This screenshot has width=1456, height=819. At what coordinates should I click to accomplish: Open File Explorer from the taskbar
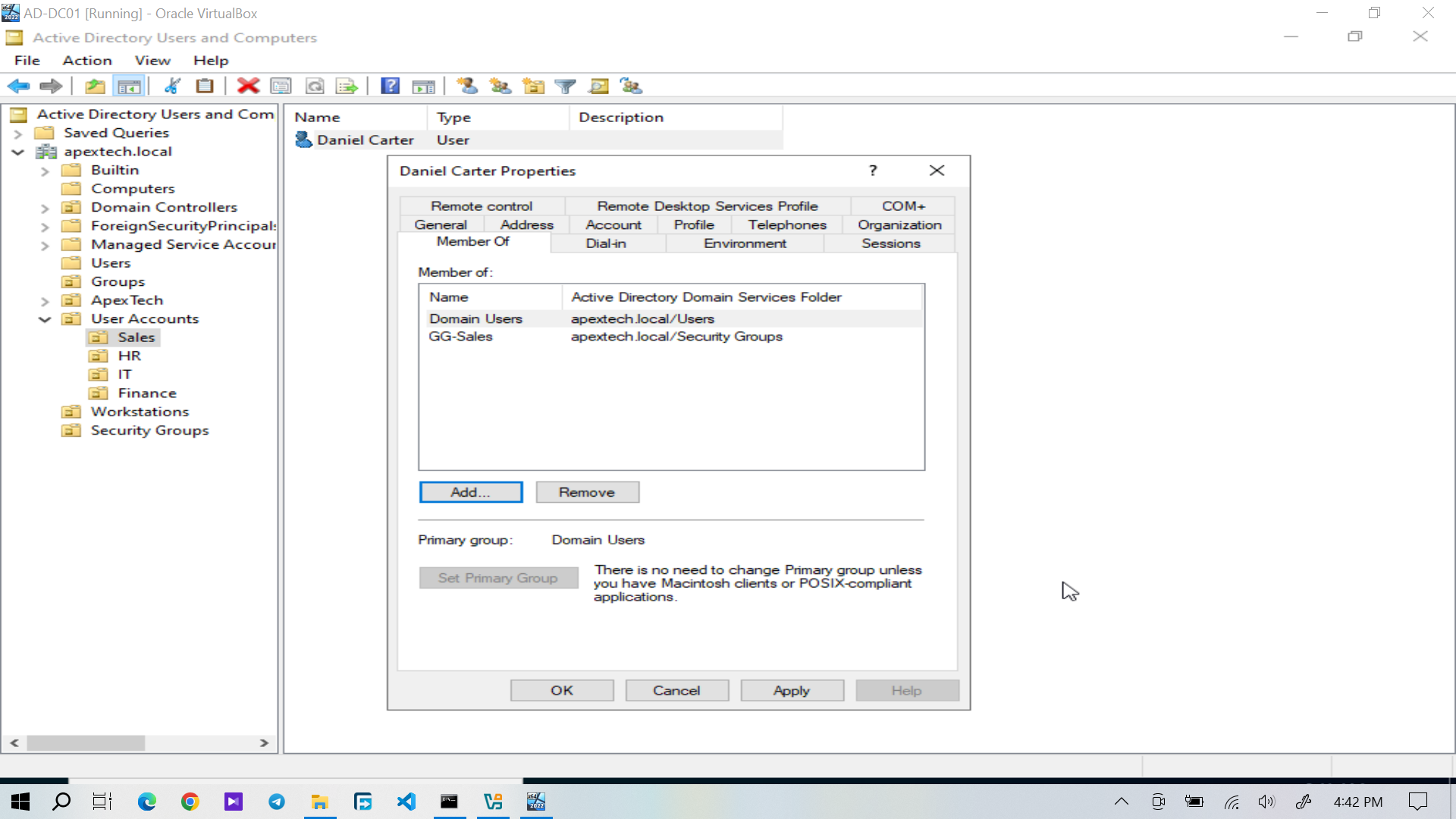tap(320, 802)
